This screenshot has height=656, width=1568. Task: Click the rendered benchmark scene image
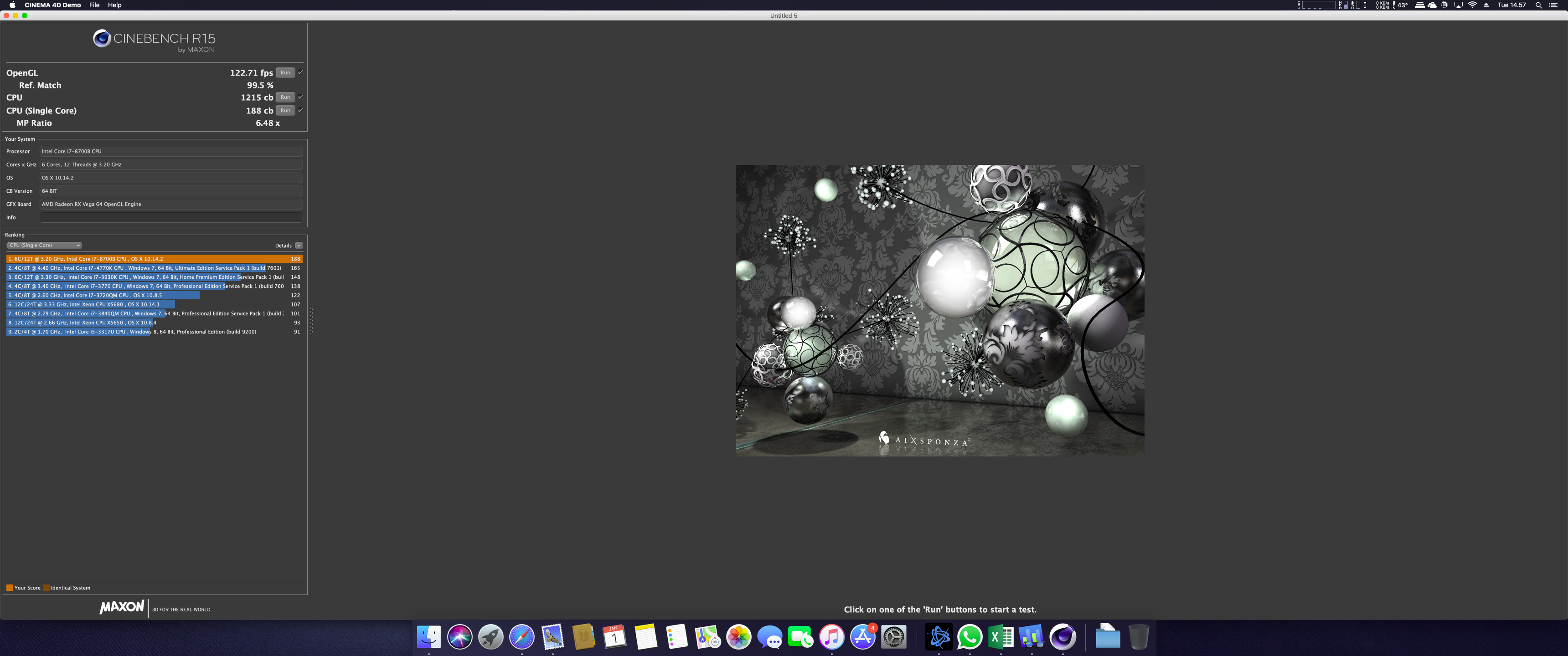pos(940,310)
